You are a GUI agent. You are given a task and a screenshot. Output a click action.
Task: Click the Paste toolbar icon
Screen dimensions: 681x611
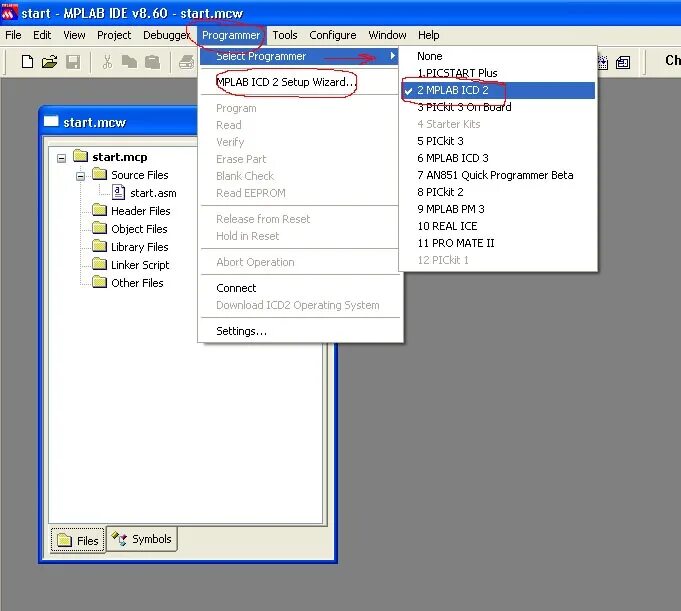(152, 62)
